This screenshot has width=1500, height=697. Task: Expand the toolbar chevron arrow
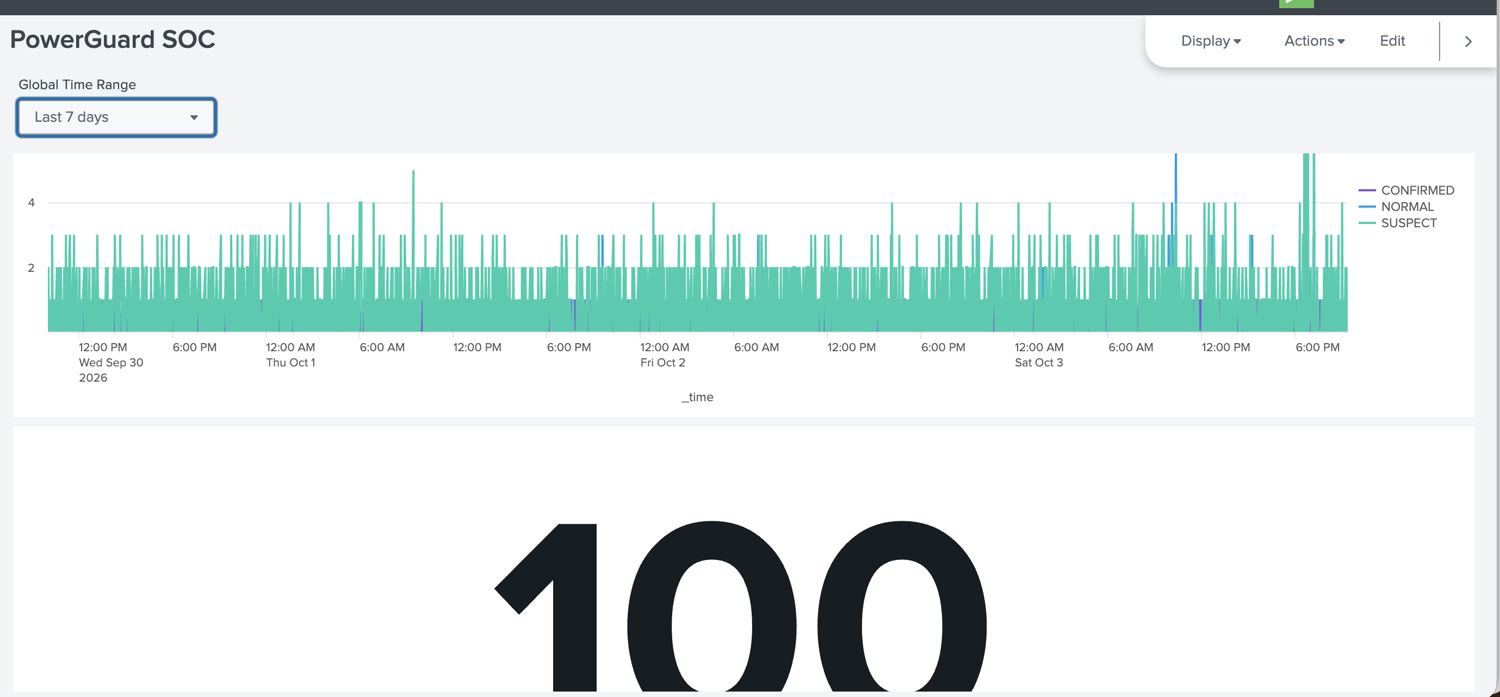click(x=1468, y=41)
